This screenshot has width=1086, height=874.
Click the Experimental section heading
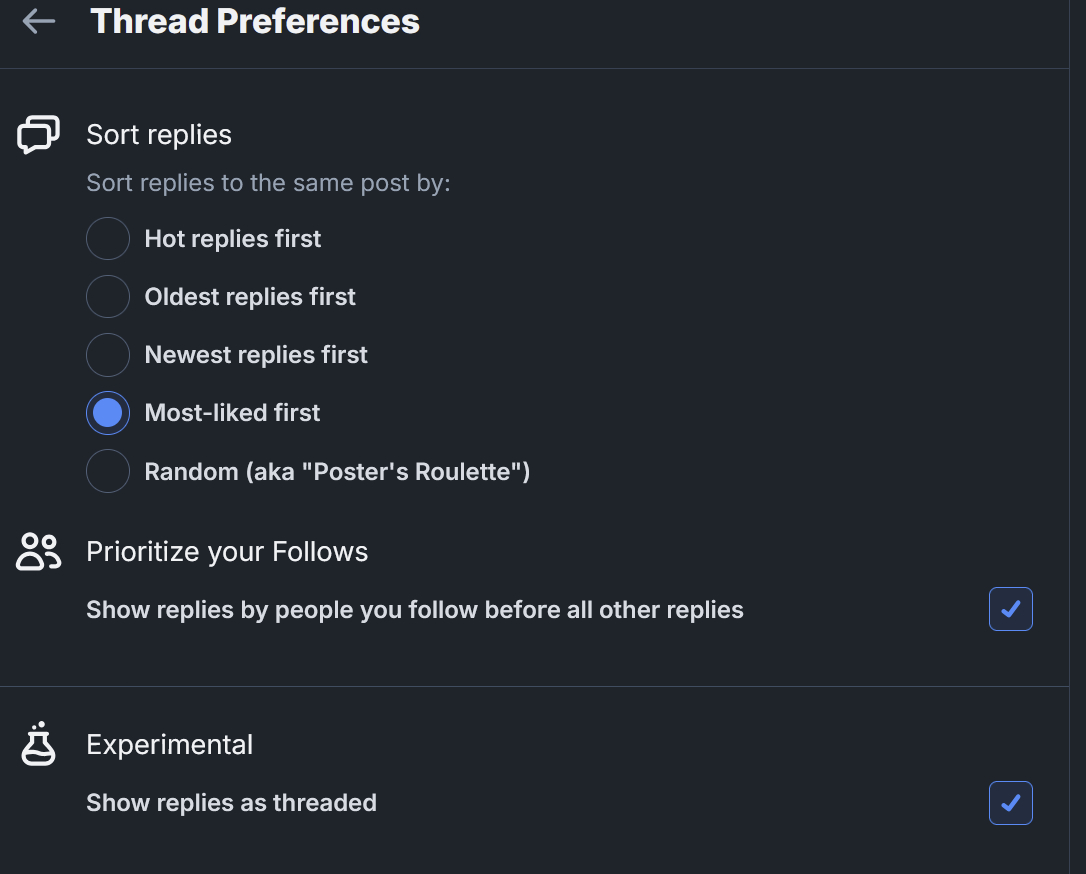pos(169,745)
